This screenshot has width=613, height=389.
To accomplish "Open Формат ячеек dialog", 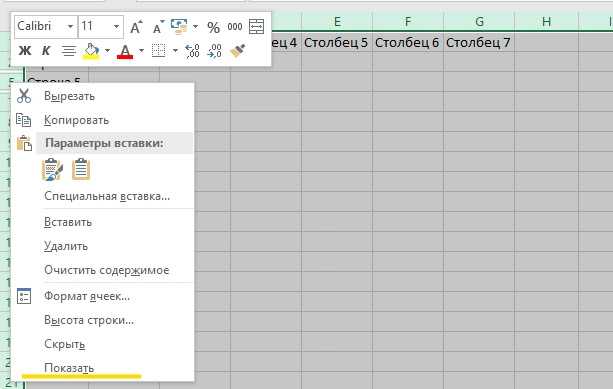I will click(x=87, y=296).
